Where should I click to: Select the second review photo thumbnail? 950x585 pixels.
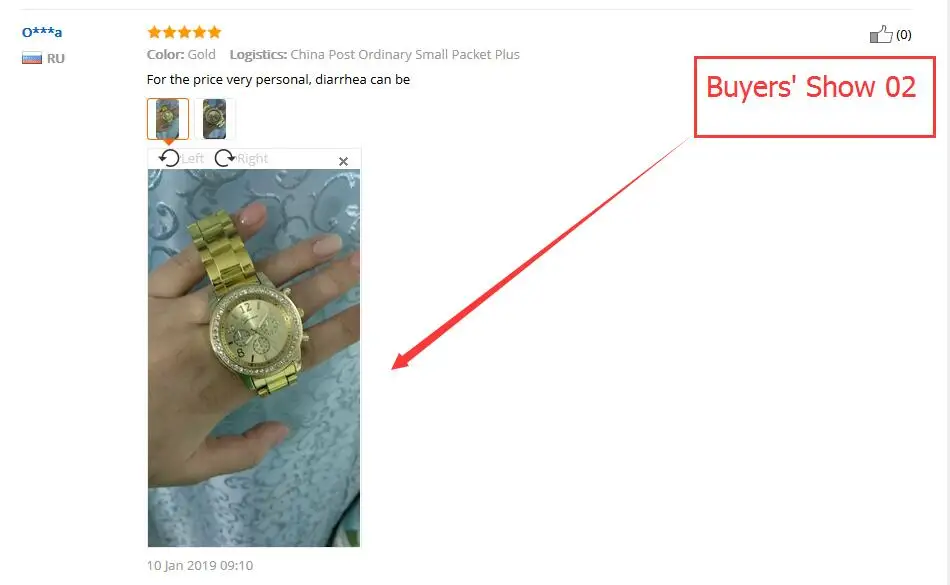click(x=214, y=119)
